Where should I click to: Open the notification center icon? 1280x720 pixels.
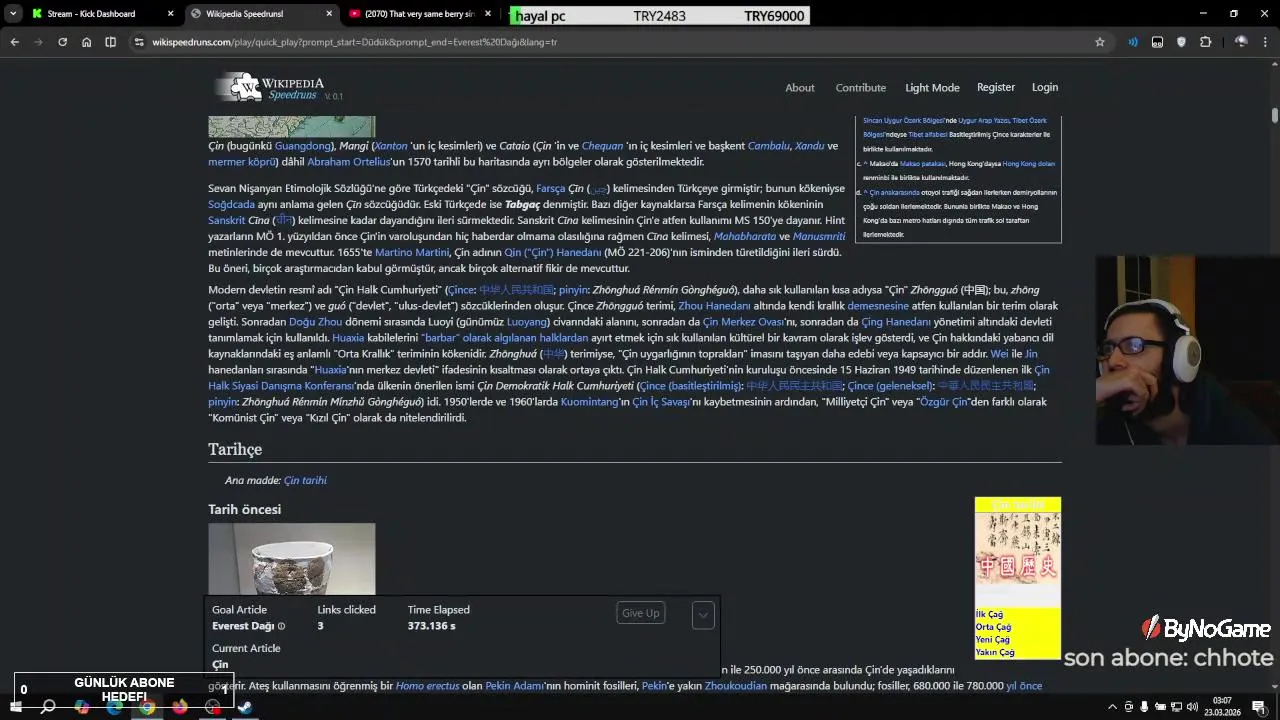pyautogui.click(x=1258, y=707)
